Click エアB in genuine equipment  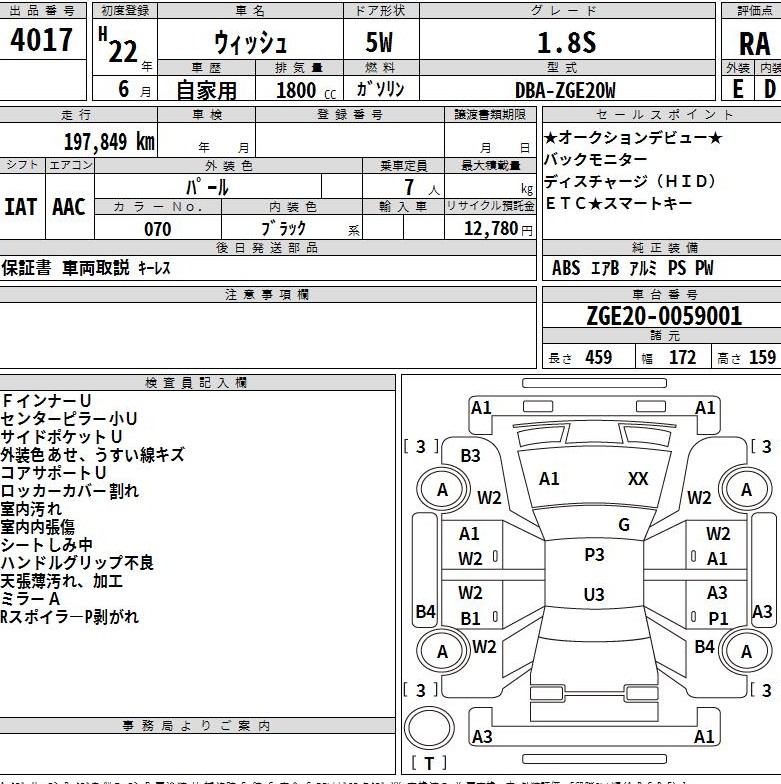(605, 268)
